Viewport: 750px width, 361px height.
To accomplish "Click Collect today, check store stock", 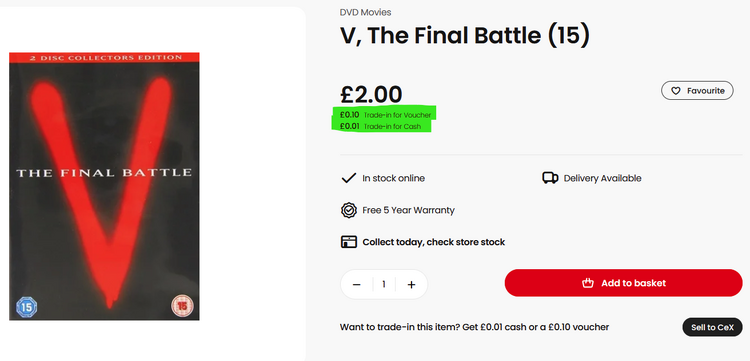I will tap(433, 242).
